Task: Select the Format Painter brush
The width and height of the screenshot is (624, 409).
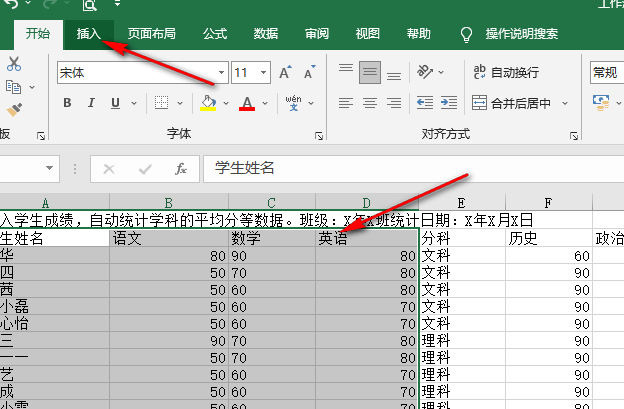Action: click(x=14, y=109)
